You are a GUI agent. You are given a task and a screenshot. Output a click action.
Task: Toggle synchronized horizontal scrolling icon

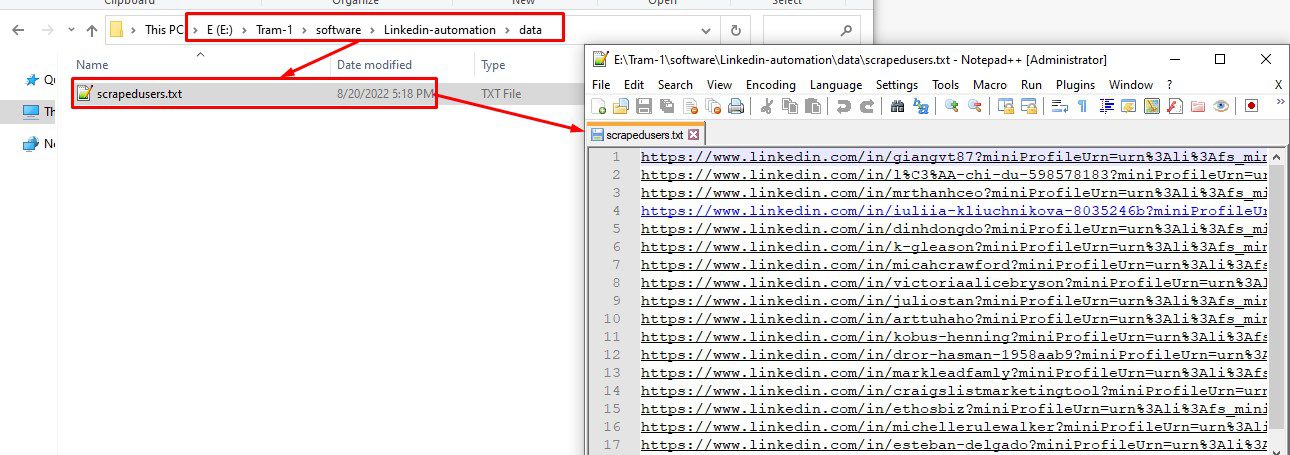coord(1028,106)
